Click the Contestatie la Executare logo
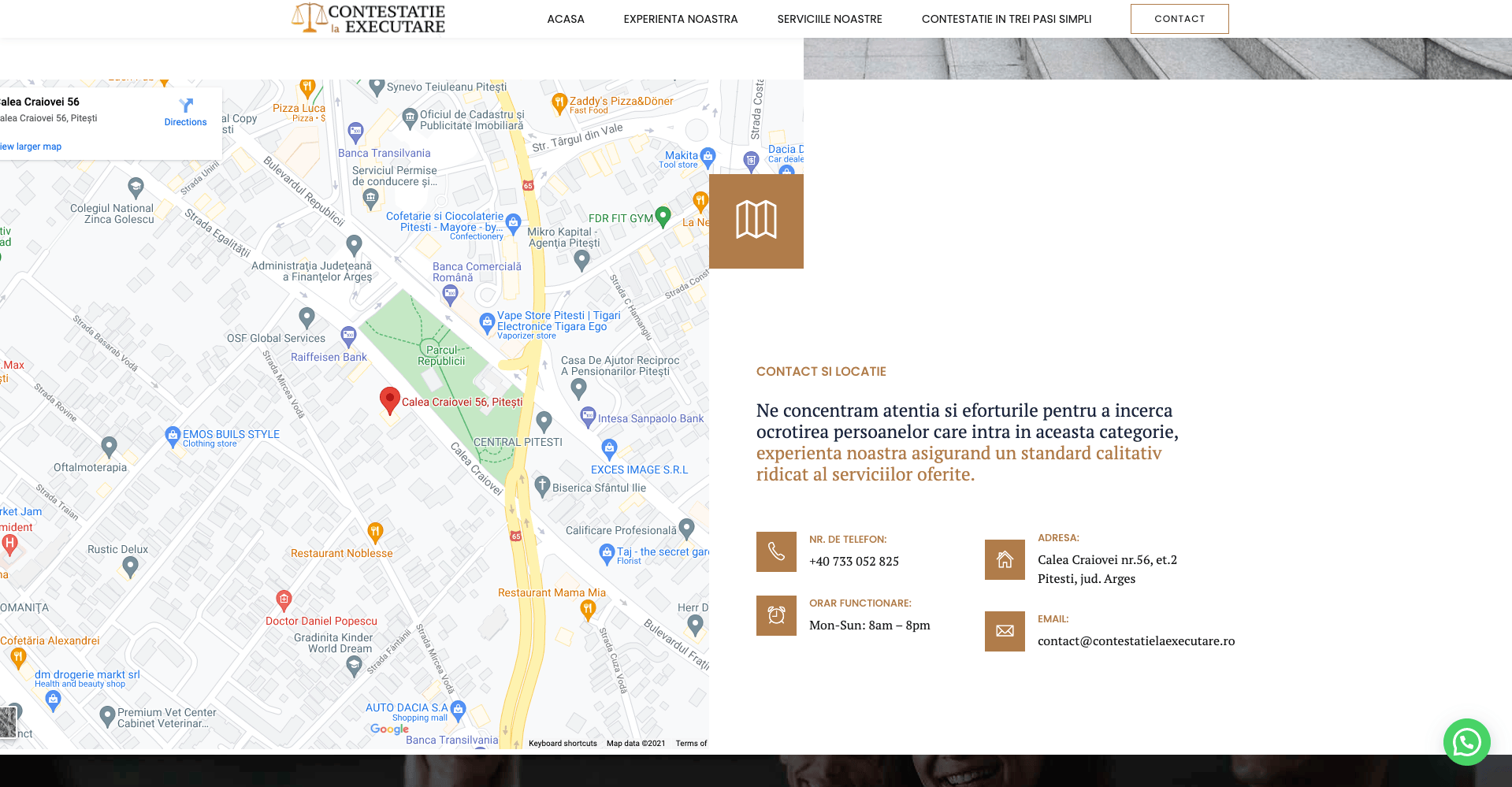This screenshot has height=787, width=1512. click(369, 19)
